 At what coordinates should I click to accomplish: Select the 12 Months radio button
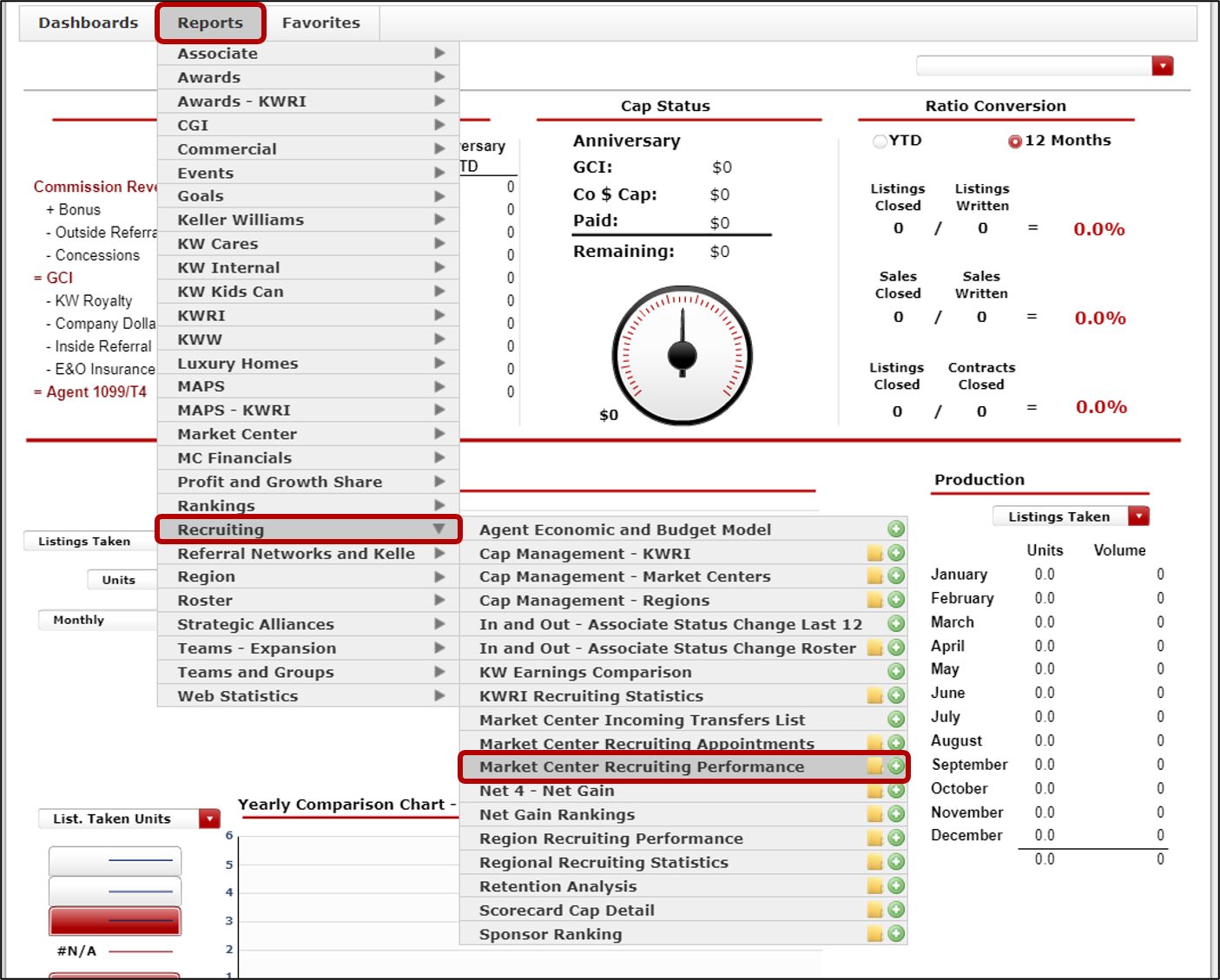(1014, 141)
